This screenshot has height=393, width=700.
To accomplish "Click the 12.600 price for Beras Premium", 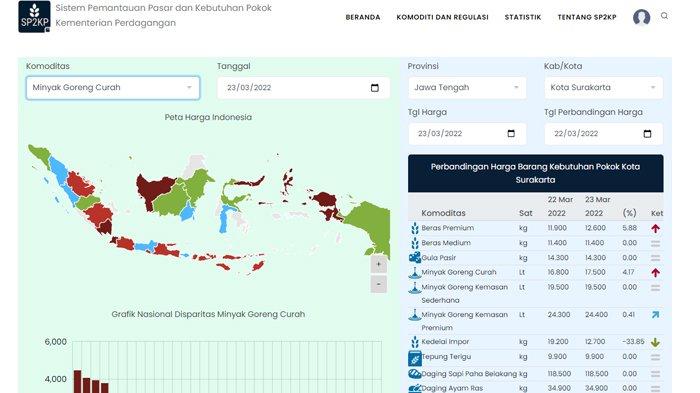I will click(x=596, y=228).
